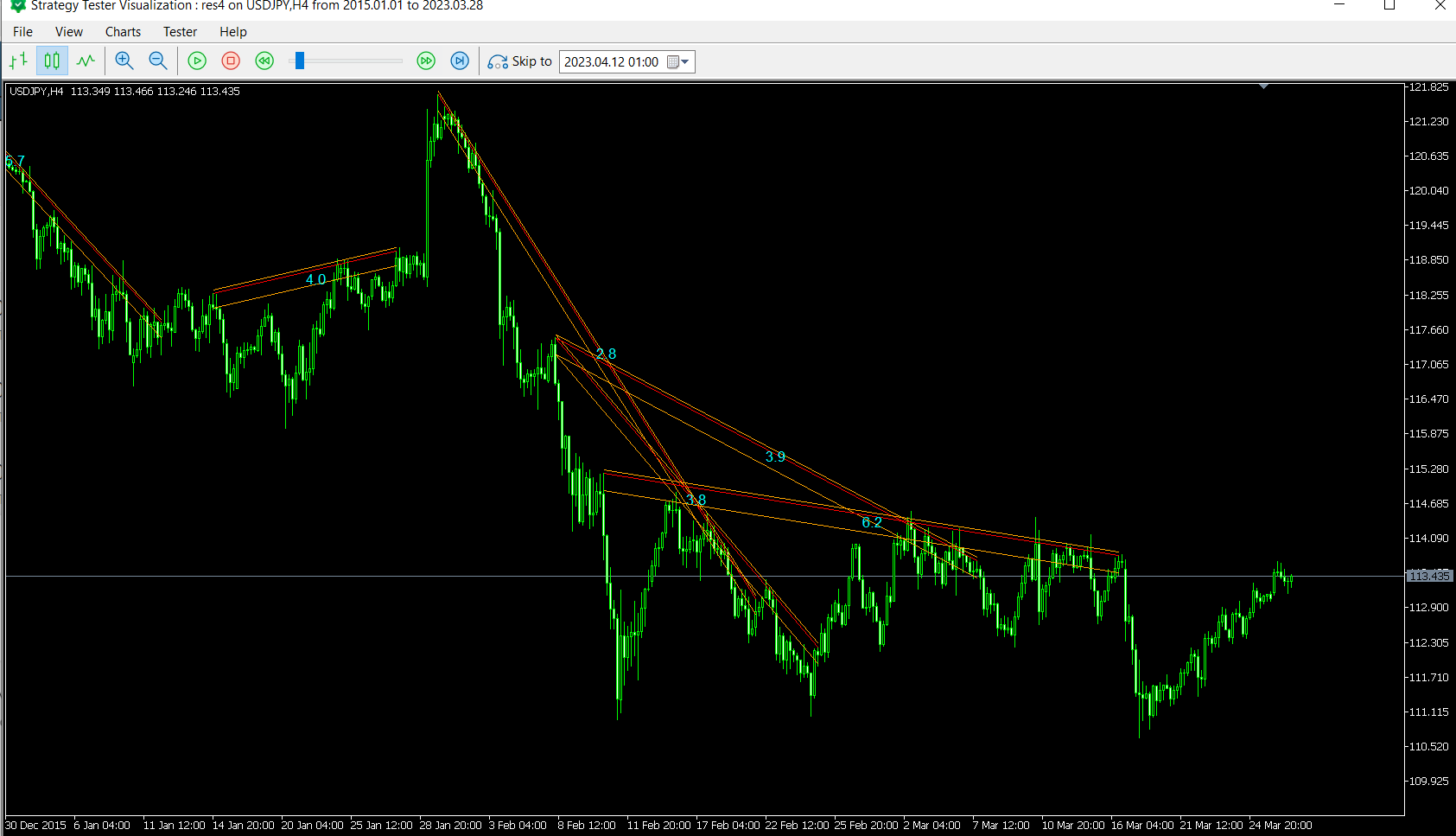Click the Skip to button
The height and width of the screenshot is (836, 1456).
coord(520,61)
